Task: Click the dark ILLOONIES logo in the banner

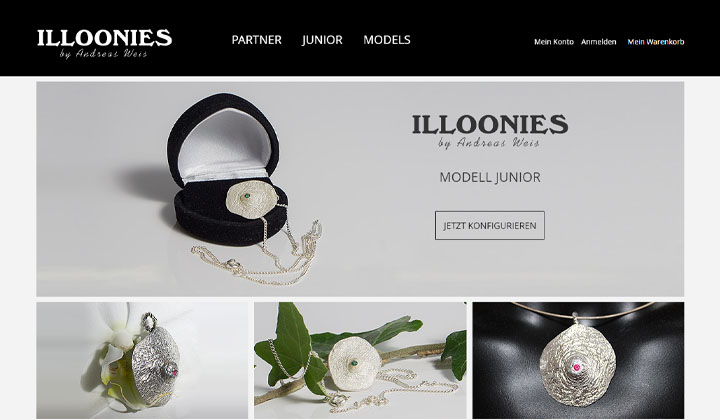Action: [490, 131]
